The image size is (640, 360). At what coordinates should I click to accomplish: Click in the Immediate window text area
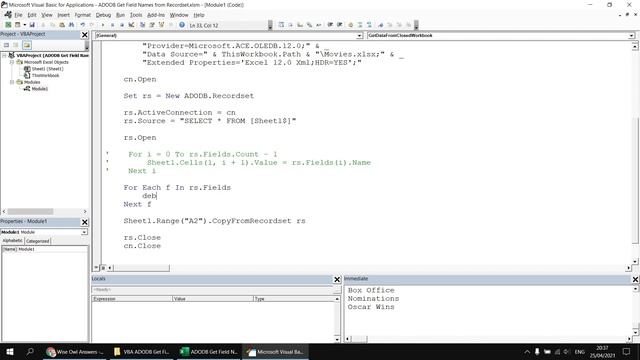click(x=489, y=311)
